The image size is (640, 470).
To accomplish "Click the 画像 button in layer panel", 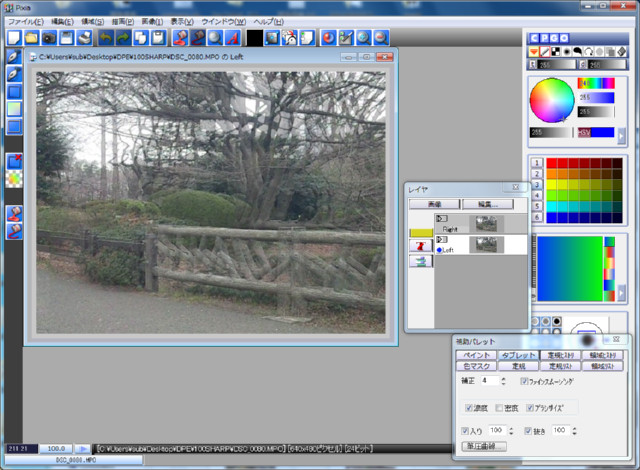I will coord(434,204).
